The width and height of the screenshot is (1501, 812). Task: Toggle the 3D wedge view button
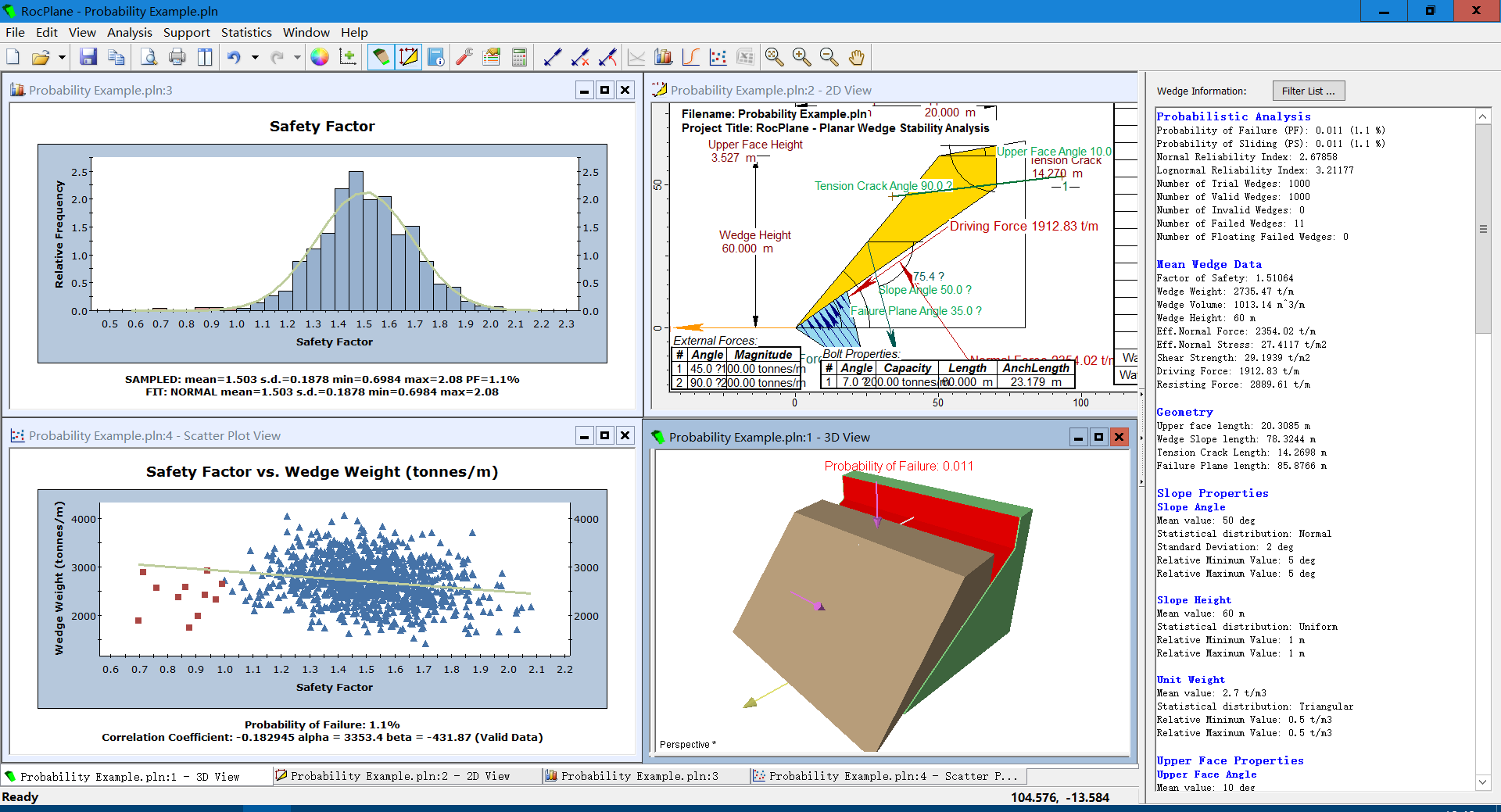[x=381, y=57]
